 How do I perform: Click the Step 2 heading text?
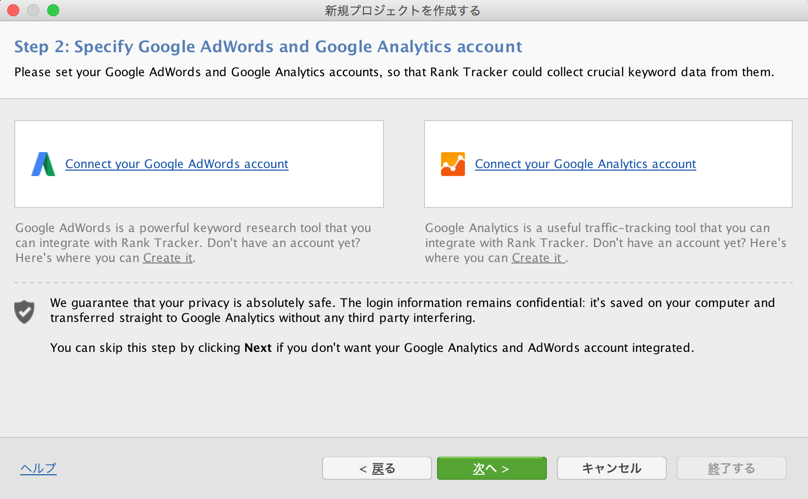click(268, 47)
